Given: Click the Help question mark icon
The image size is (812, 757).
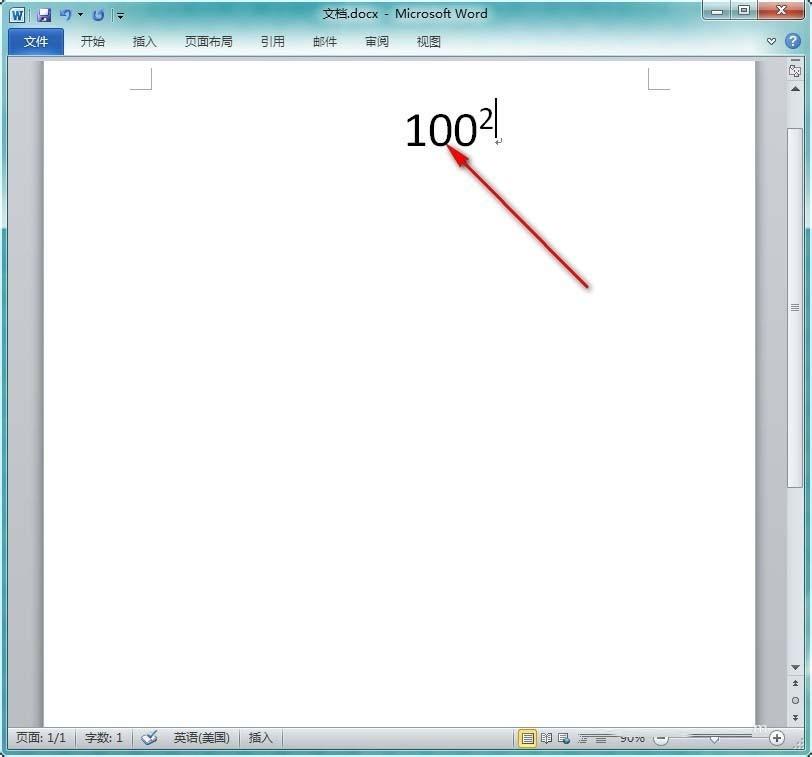Looking at the screenshot, I should 793,41.
